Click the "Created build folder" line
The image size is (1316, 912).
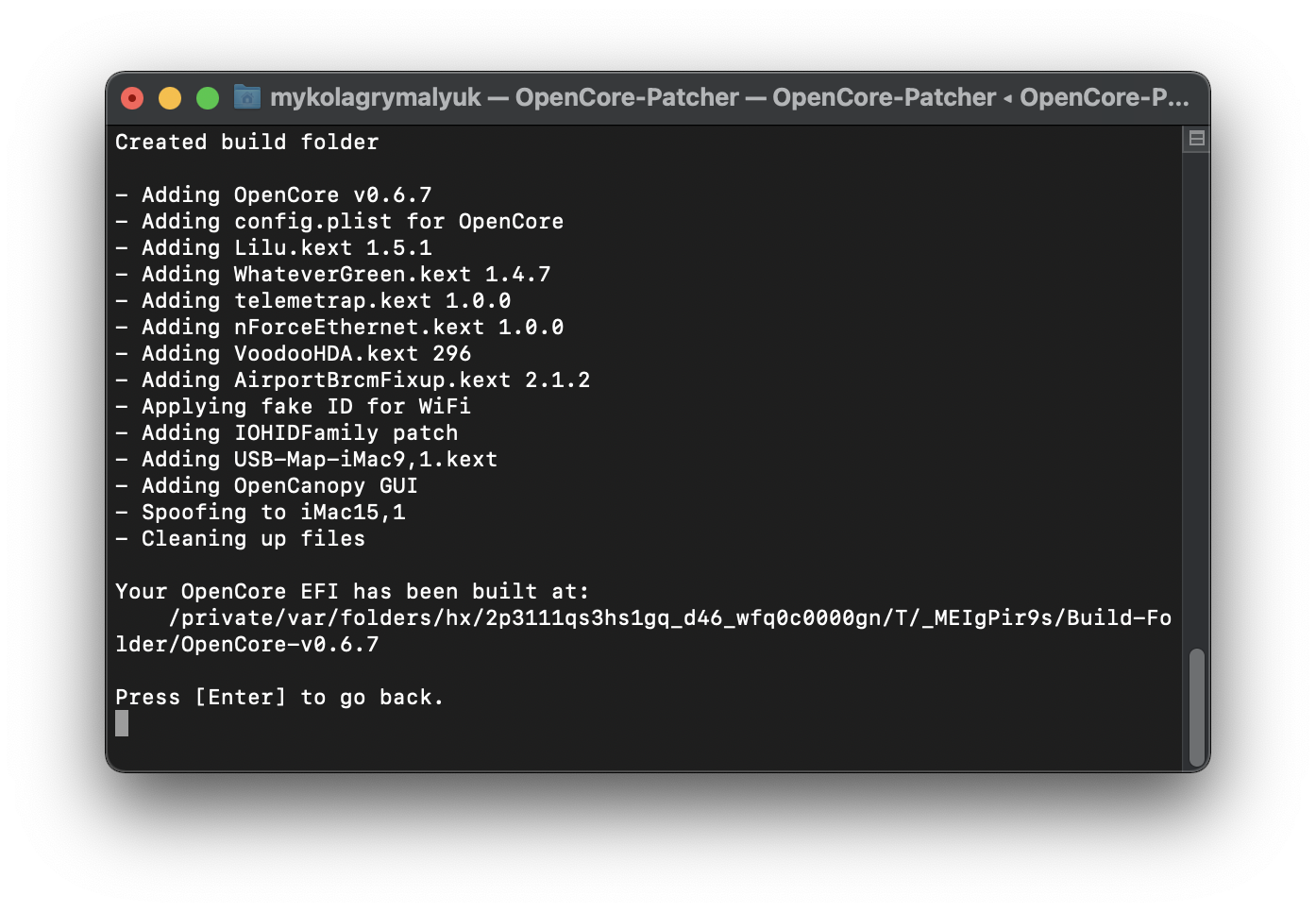[x=246, y=142]
